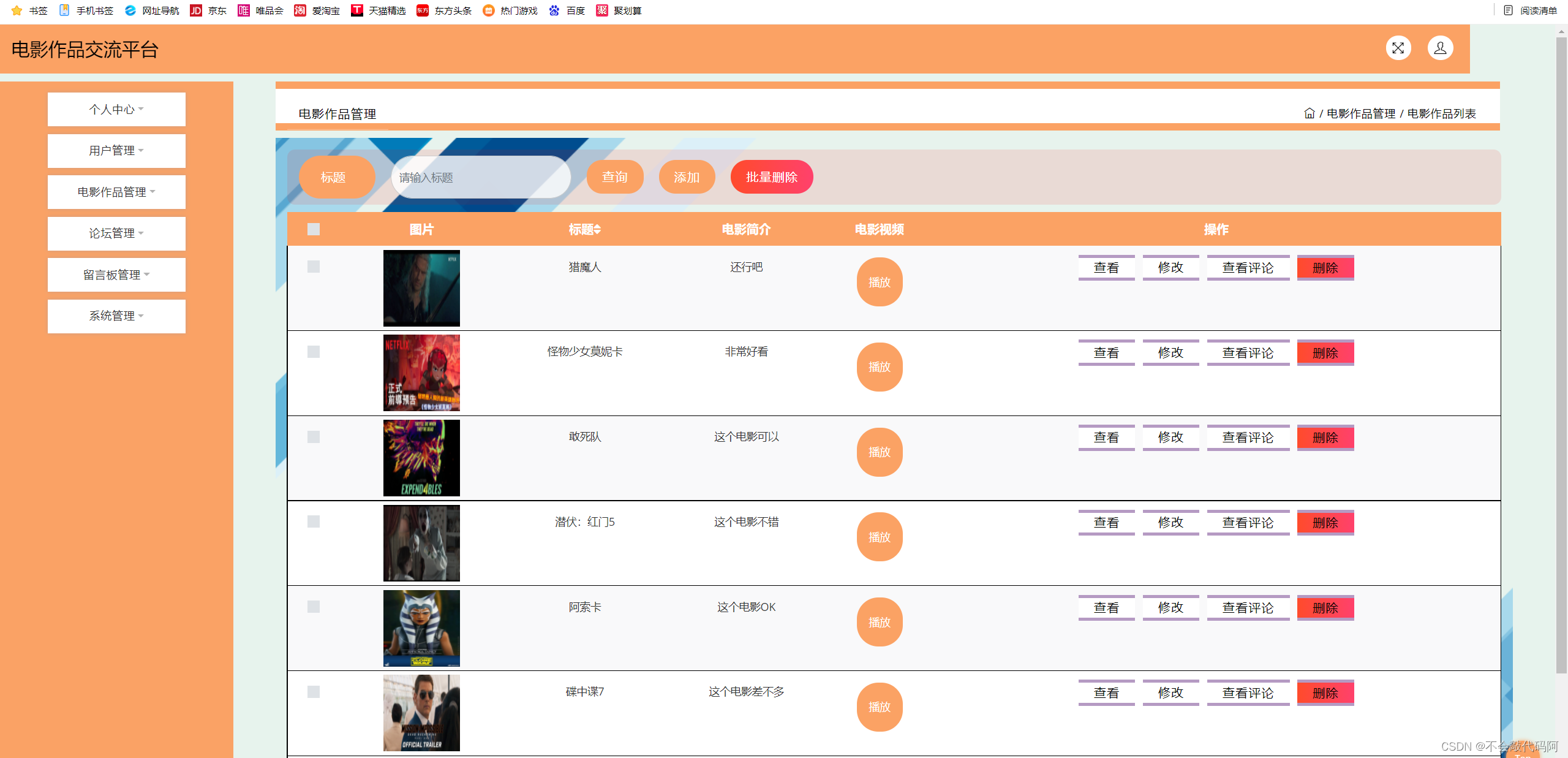Image resolution: width=1568 pixels, height=758 pixels.
Task: Open the 电影作品管理 sidebar menu
Action: pyautogui.click(x=116, y=192)
